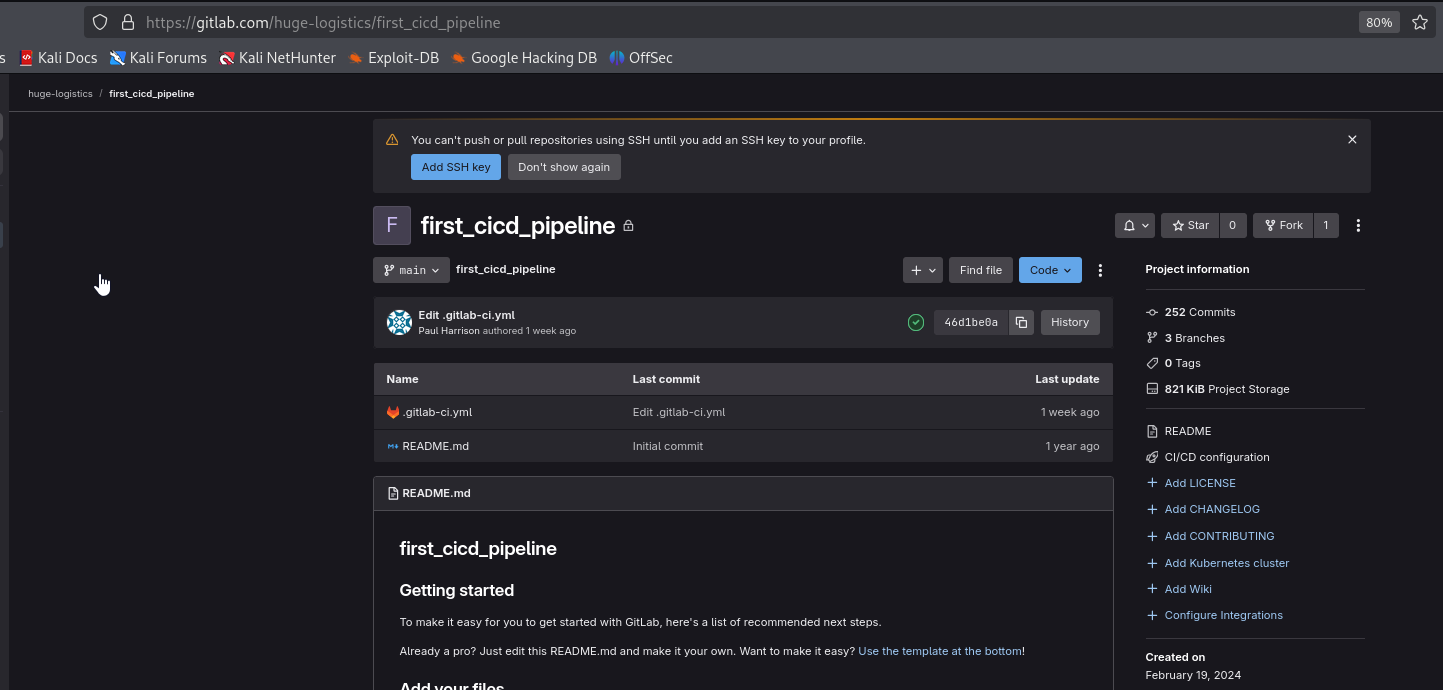Click the warning triangle icon in banner

(392, 140)
